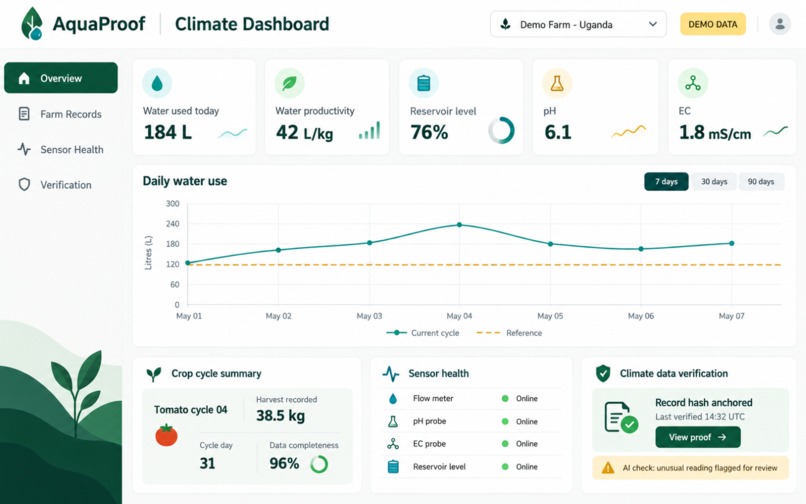The height and width of the screenshot is (504, 806).
Task: Open the AI check unusual reading alert
Action: pyautogui.click(x=690, y=468)
